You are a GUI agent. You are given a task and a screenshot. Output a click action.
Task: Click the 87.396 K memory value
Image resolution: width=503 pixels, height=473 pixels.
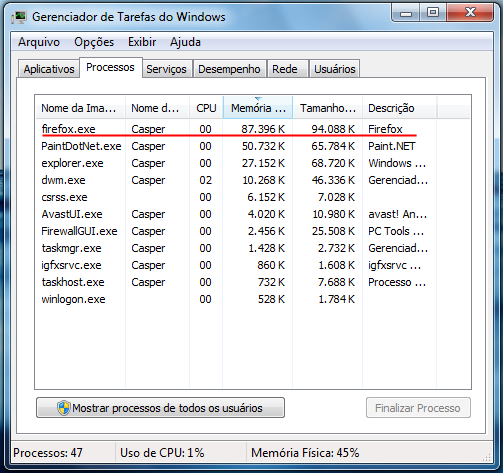(x=263, y=129)
